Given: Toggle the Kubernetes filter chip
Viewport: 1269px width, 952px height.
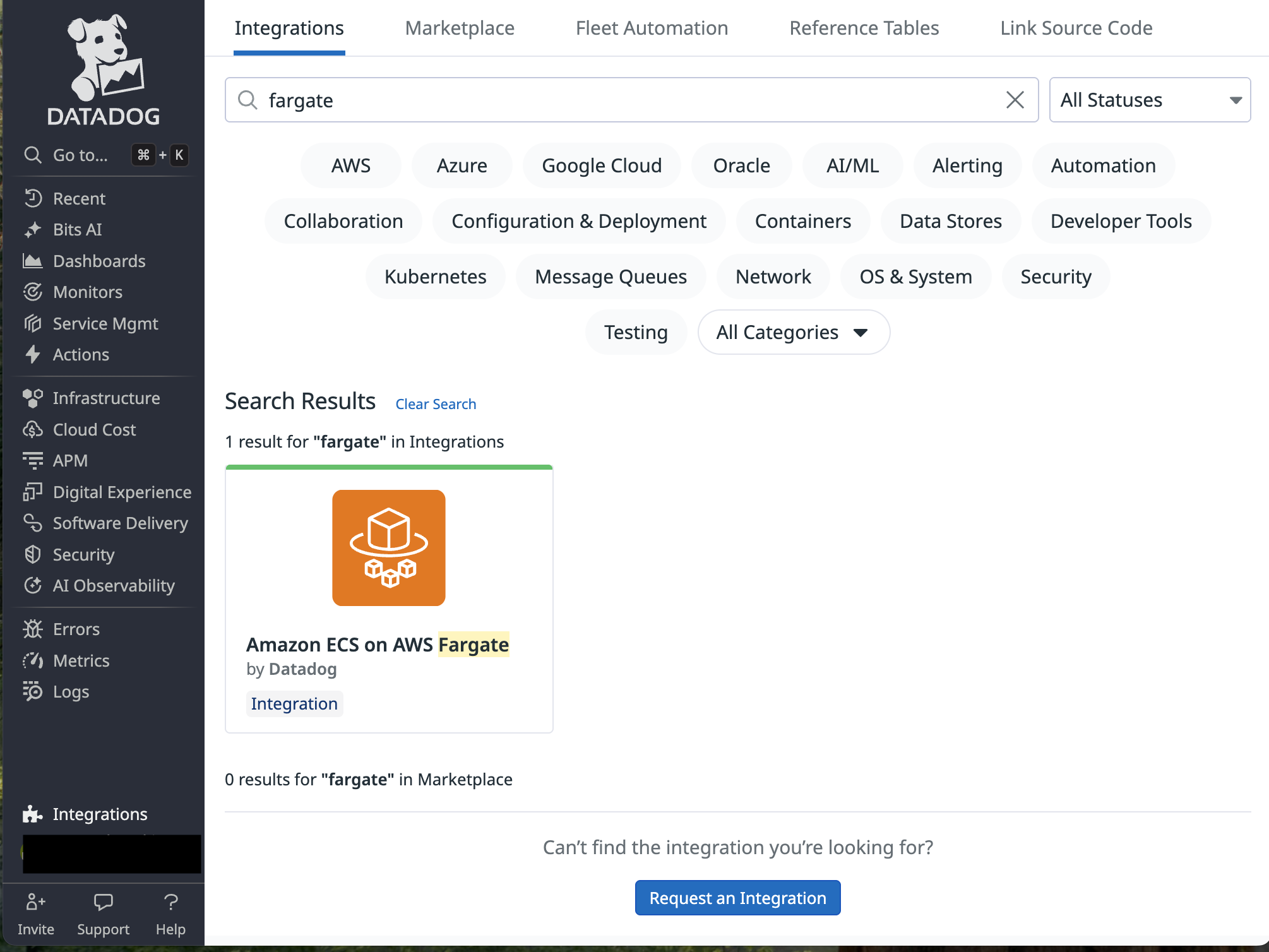Looking at the screenshot, I should [435, 277].
